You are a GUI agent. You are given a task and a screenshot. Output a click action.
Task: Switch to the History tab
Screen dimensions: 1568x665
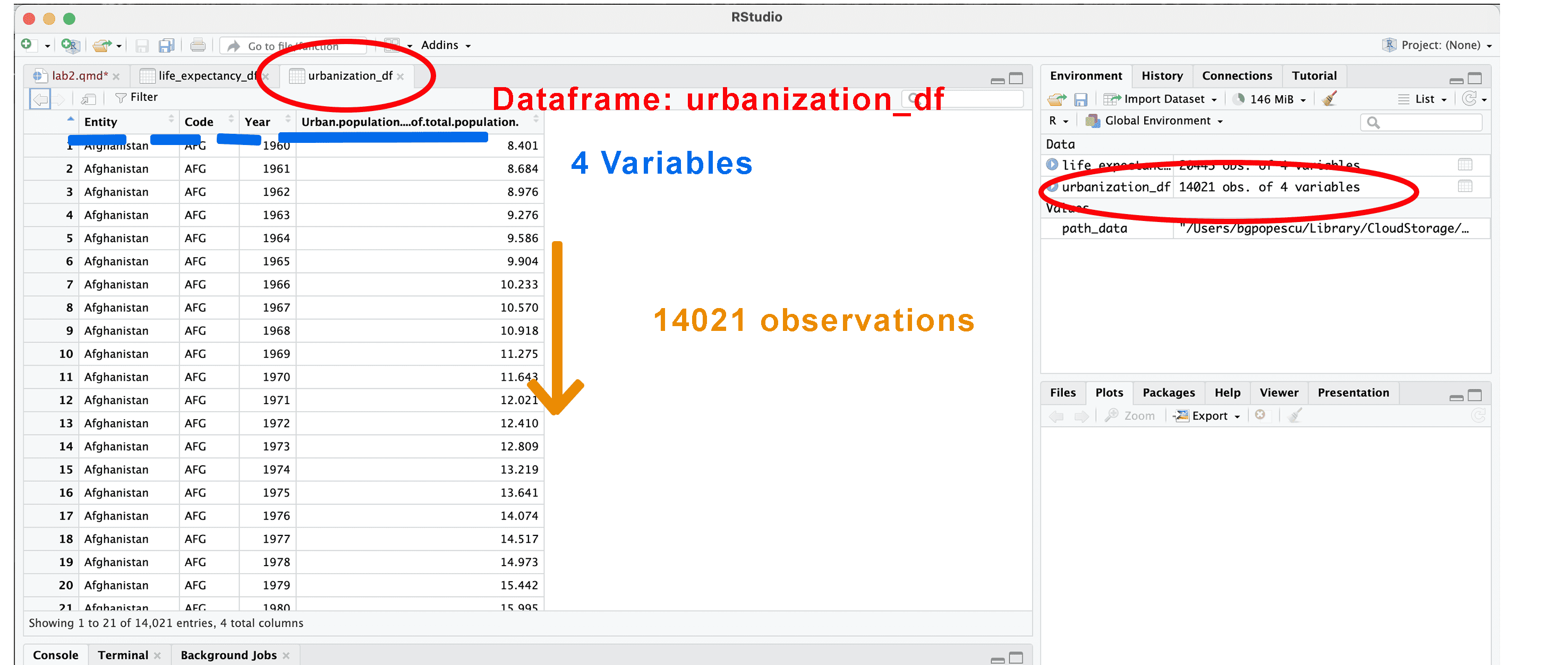1161,75
